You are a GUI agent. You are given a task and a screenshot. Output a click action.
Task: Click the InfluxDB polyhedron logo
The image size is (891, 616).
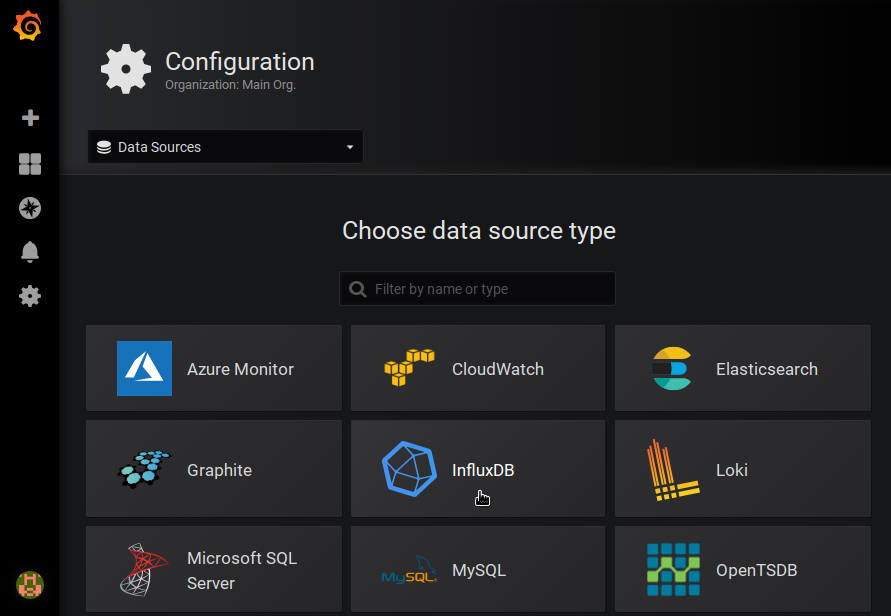tap(409, 469)
